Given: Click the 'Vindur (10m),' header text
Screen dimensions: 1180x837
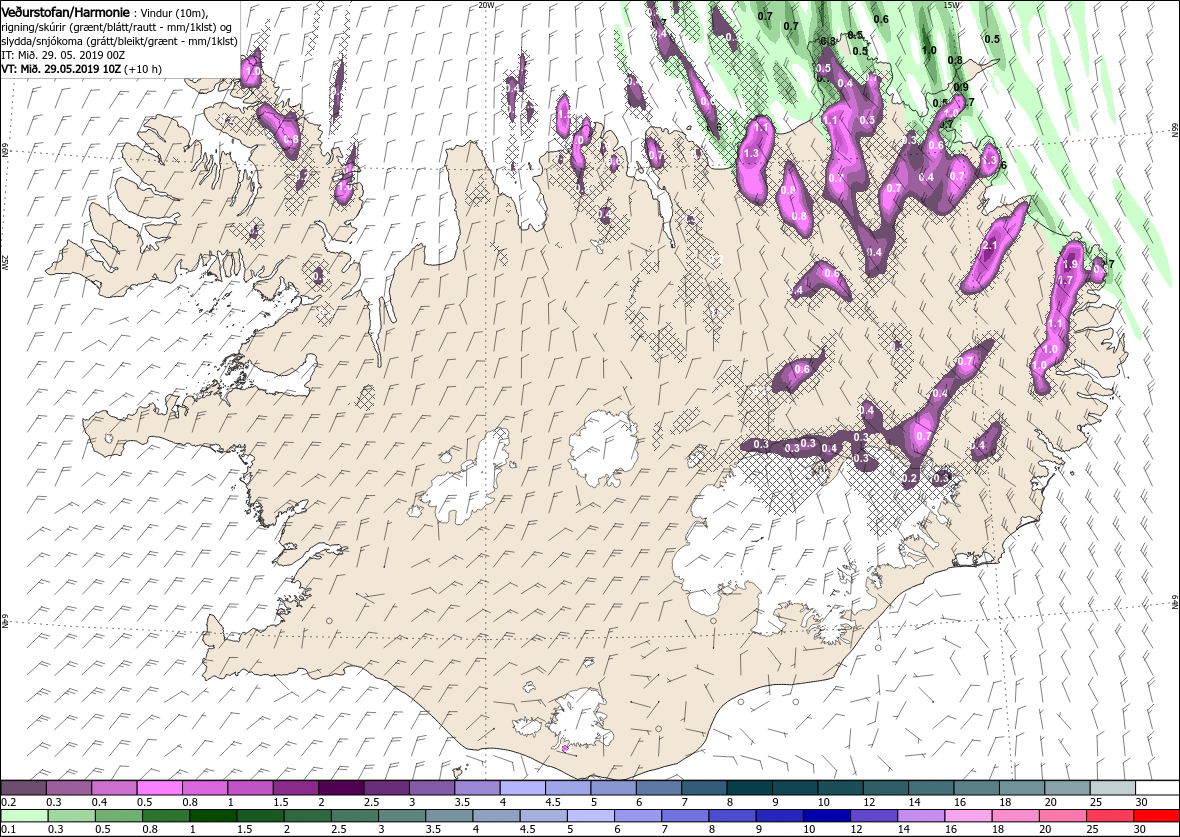Looking at the screenshot, I should (175, 14).
